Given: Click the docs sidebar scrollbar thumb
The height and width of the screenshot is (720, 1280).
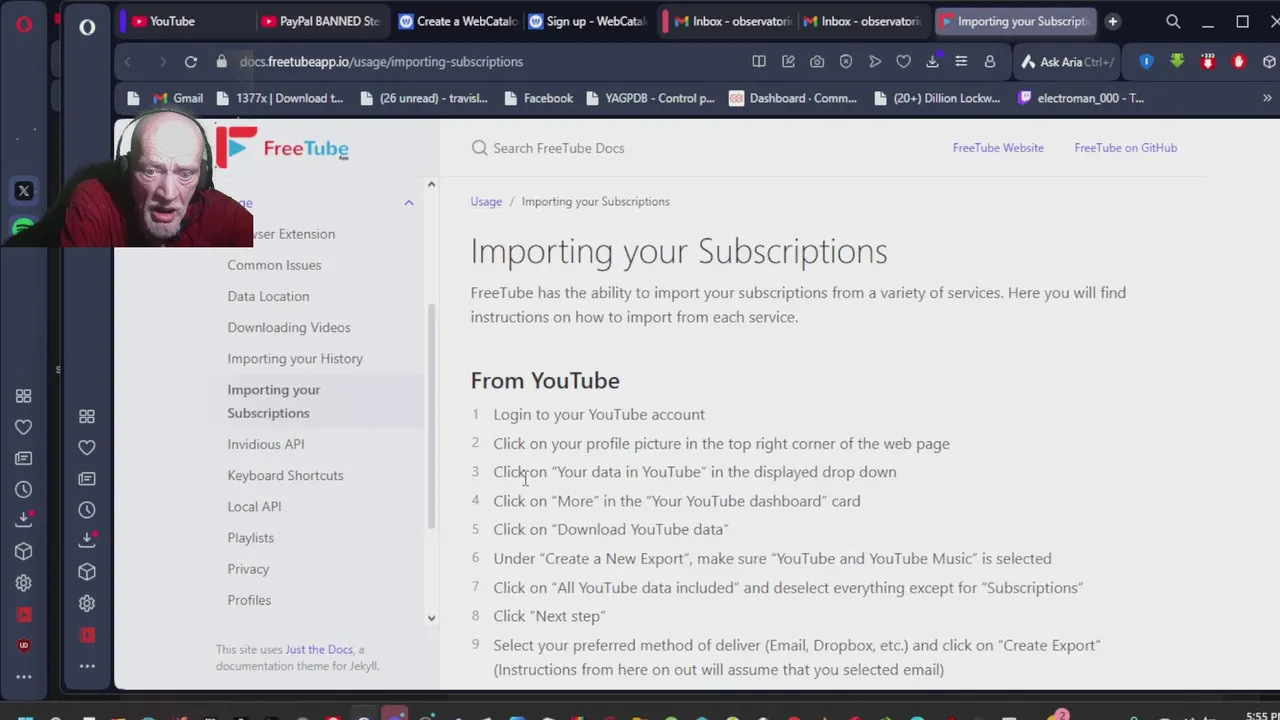Looking at the screenshot, I should [432, 415].
